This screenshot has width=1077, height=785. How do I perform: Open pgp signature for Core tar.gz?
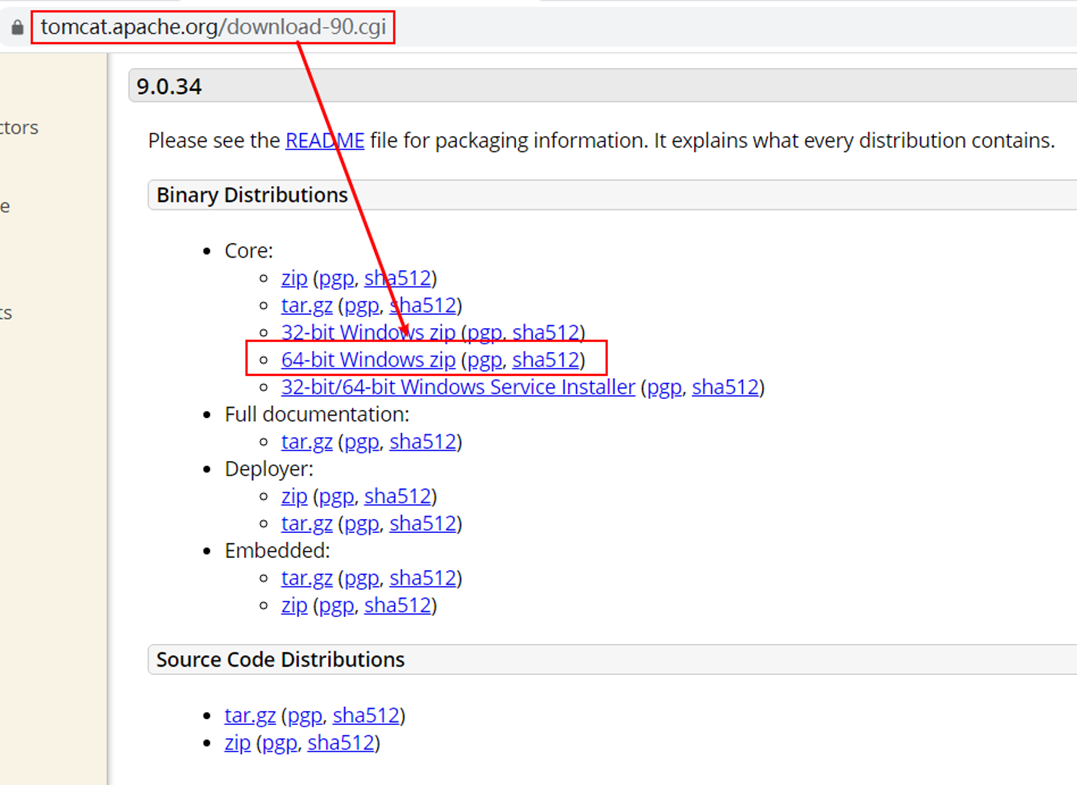(x=362, y=306)
